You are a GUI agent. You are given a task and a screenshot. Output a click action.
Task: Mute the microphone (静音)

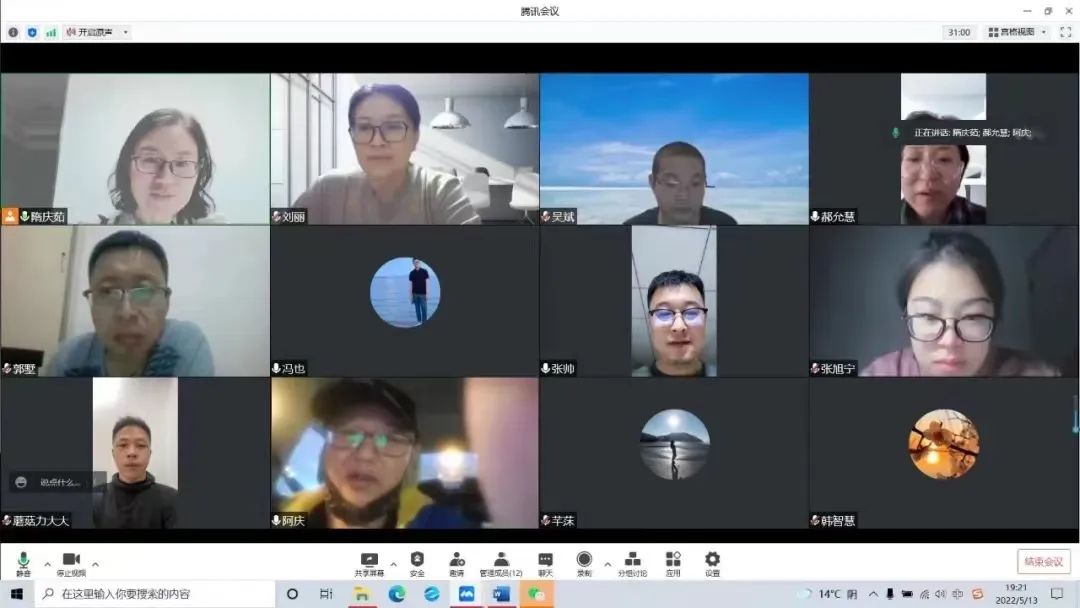coord(23,562)
